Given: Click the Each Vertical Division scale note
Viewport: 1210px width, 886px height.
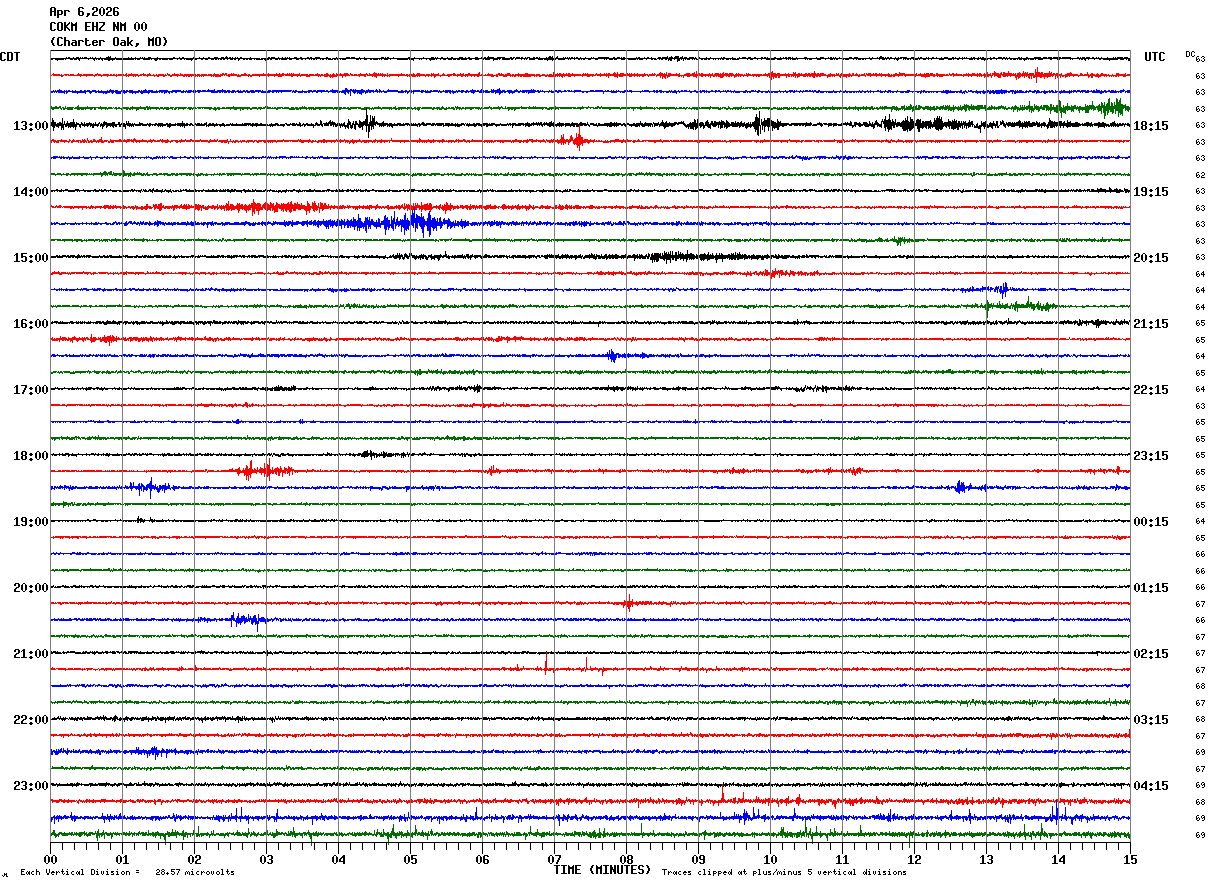Looking at the screenshot, I should (127, 873).
